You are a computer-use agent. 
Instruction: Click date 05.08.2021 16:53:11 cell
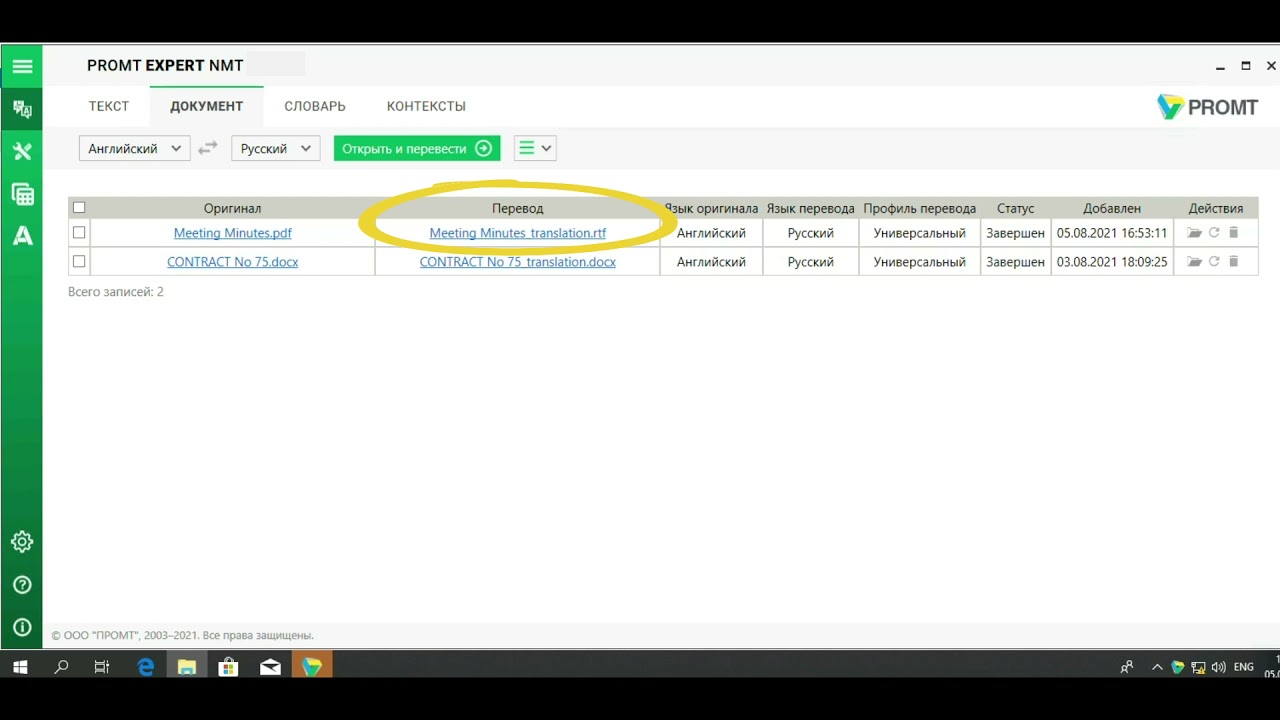pyautogui.click(x=1112, y=233)
